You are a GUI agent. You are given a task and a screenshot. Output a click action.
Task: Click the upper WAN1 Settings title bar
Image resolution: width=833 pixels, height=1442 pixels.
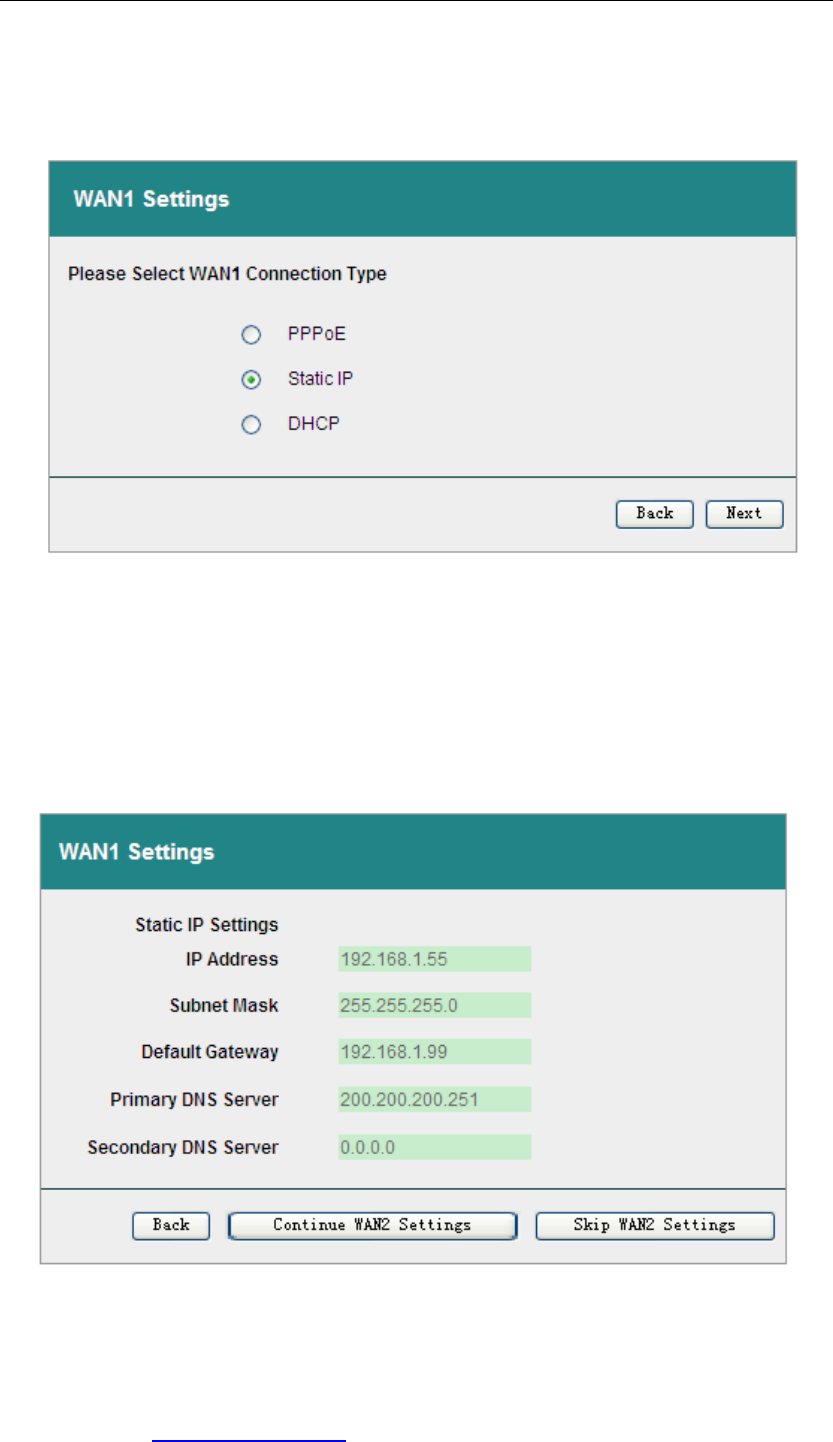pyautogui.click(x=423, y=199)
